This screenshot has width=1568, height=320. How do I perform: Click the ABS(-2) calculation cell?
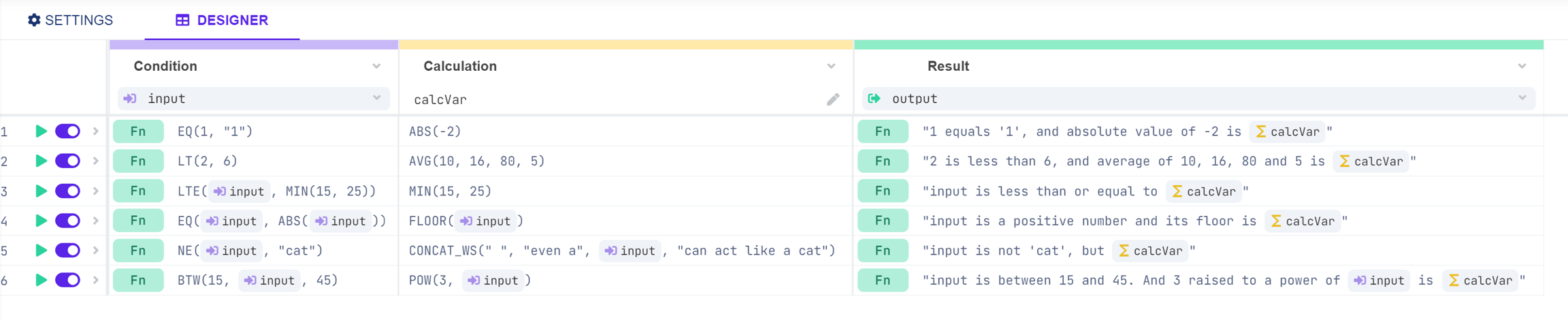(x=436, y=131)
